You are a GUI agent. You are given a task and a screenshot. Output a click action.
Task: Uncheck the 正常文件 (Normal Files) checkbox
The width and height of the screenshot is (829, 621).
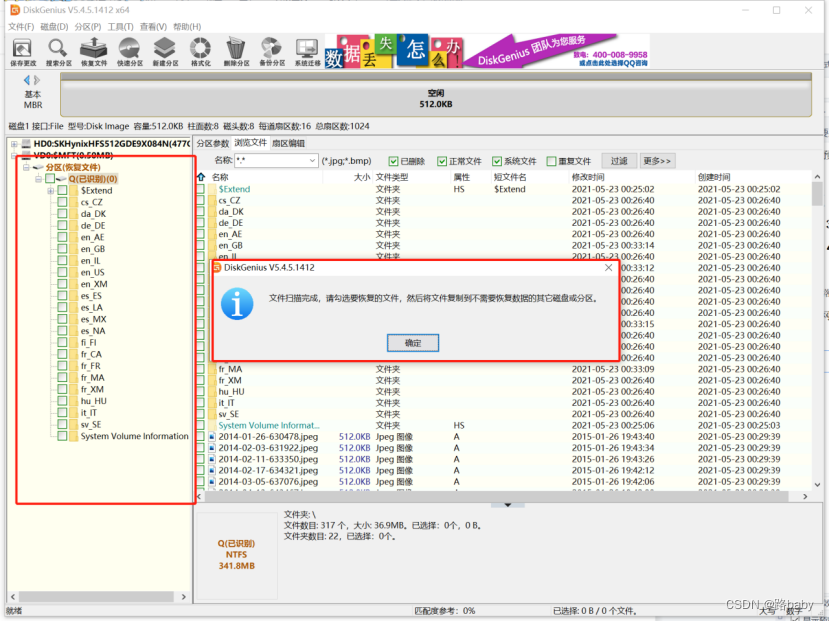[x=442, y=161]
